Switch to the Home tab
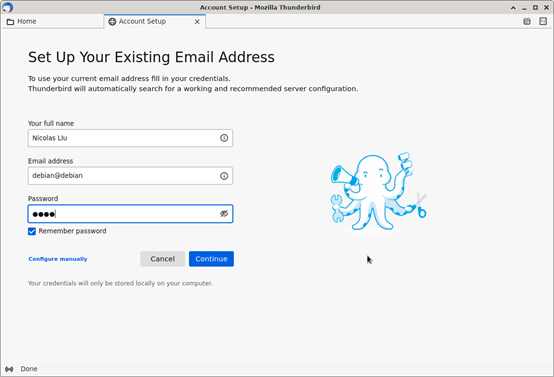The height and width of the screenshot is (377, 554). pos(53,22)
